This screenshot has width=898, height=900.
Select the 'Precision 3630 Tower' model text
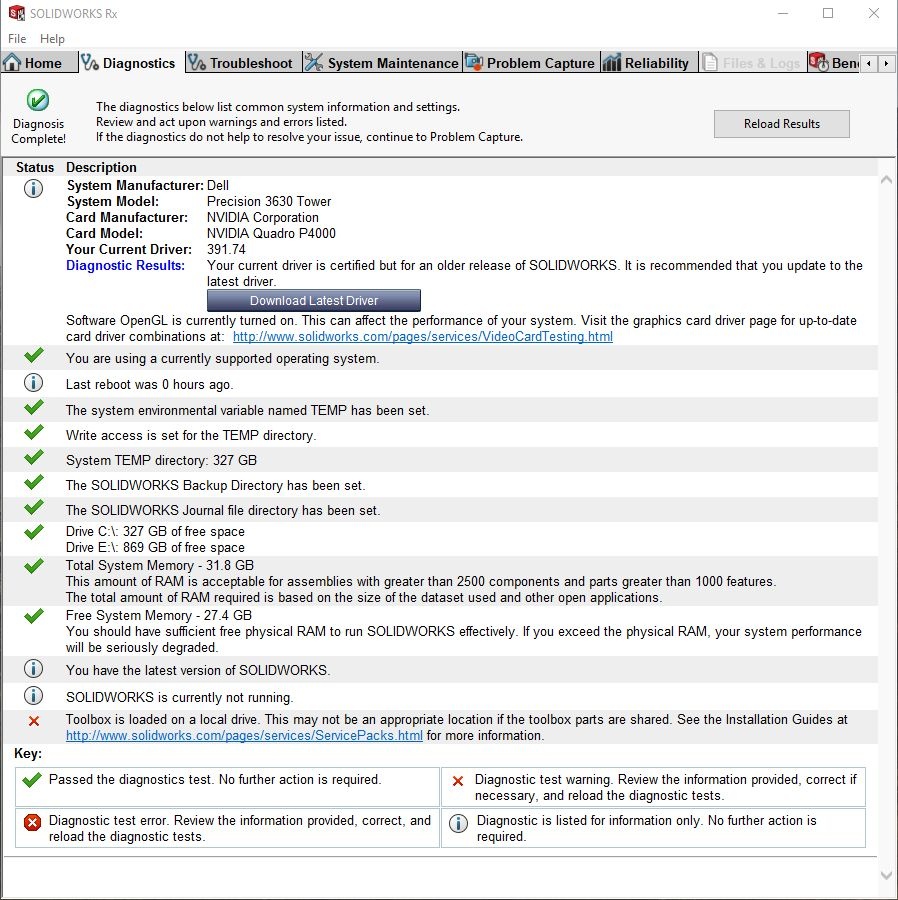pos(269,201)
